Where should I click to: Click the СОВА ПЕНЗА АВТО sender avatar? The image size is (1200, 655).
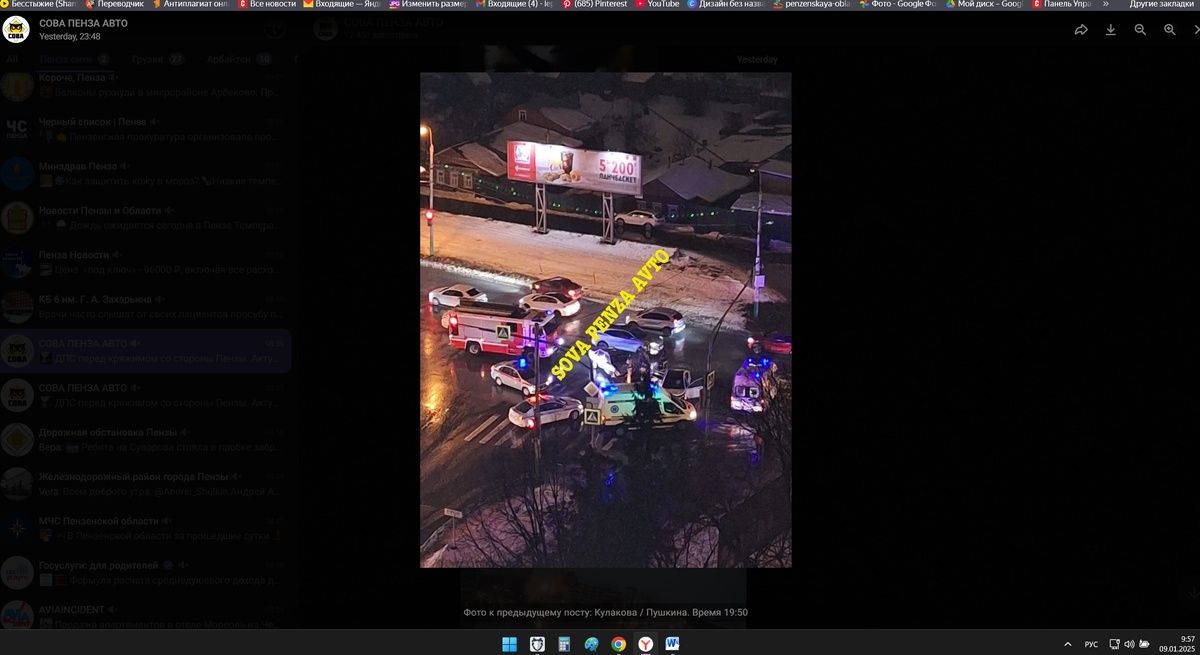pyautogui.click(x=15, y=29)
